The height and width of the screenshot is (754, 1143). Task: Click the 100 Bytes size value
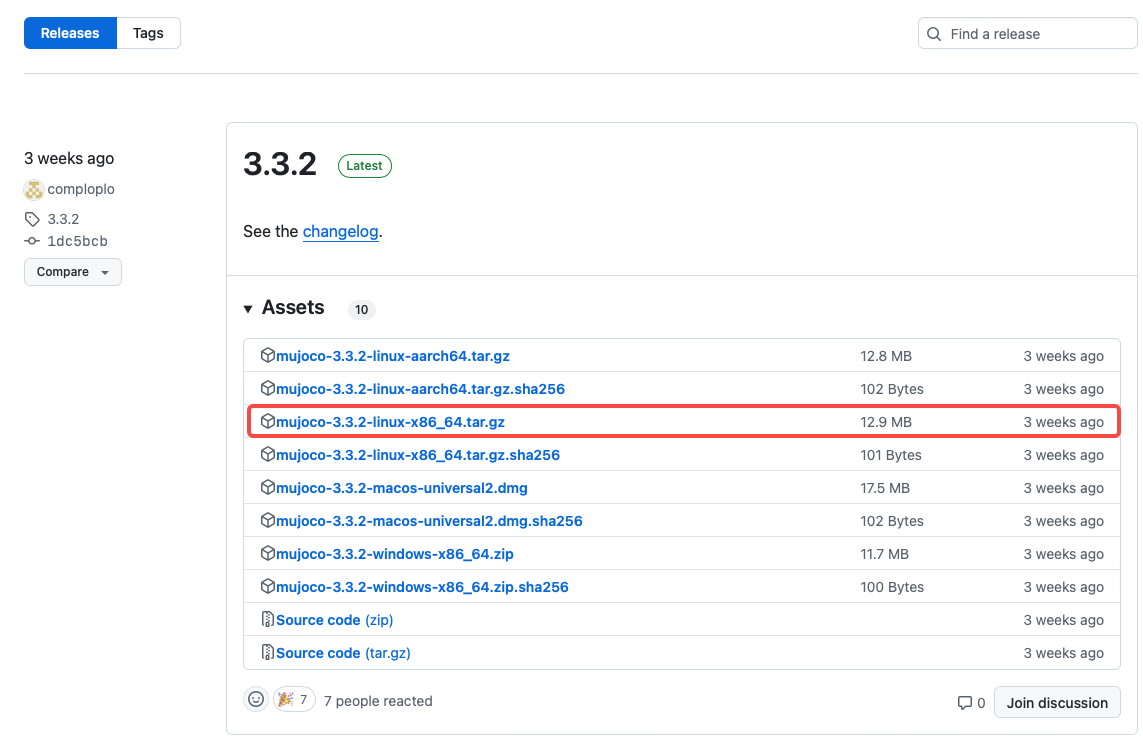click(892, 587)
